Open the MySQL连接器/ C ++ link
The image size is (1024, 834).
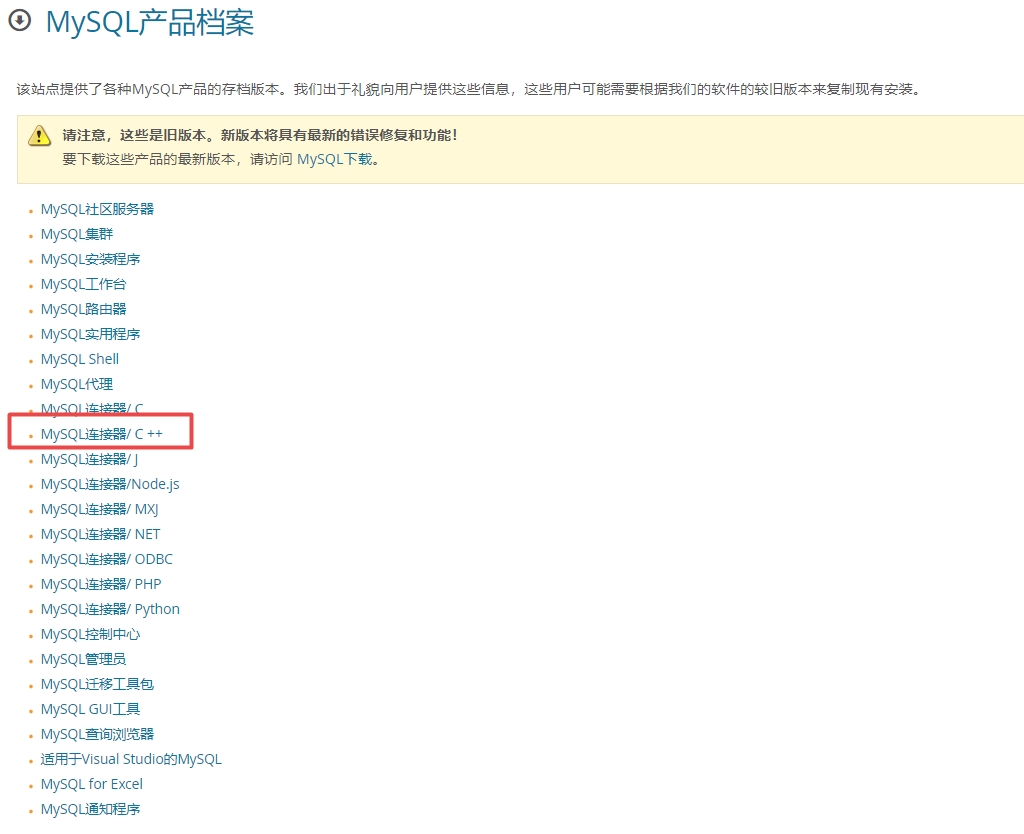[x=101, y=434]
